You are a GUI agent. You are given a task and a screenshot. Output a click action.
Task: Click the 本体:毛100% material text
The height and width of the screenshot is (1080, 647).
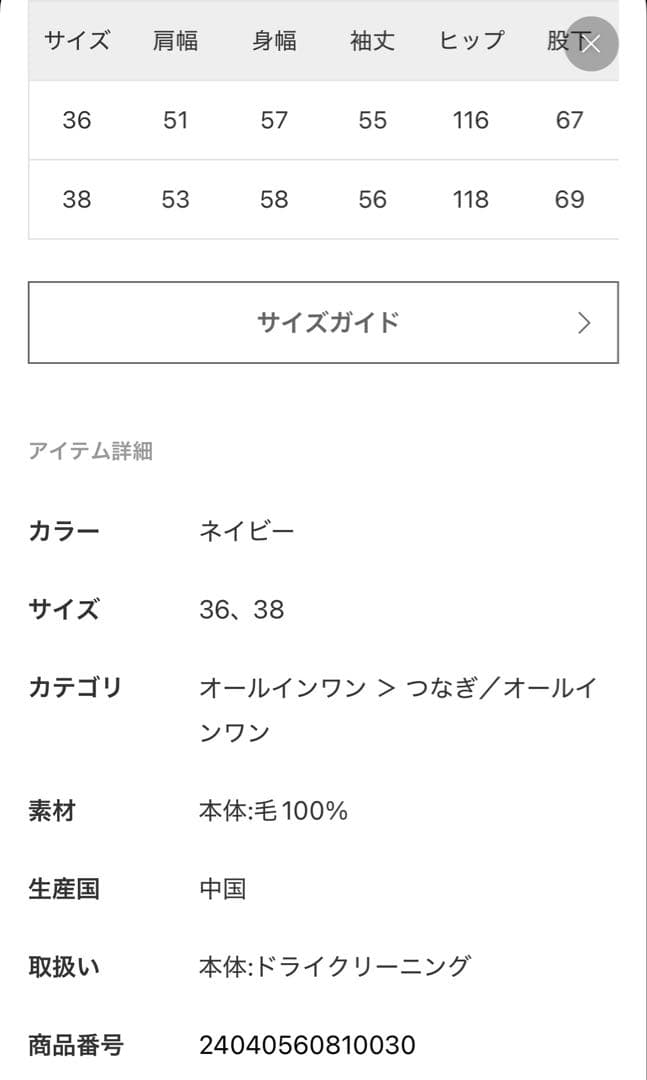coord(273,811)
